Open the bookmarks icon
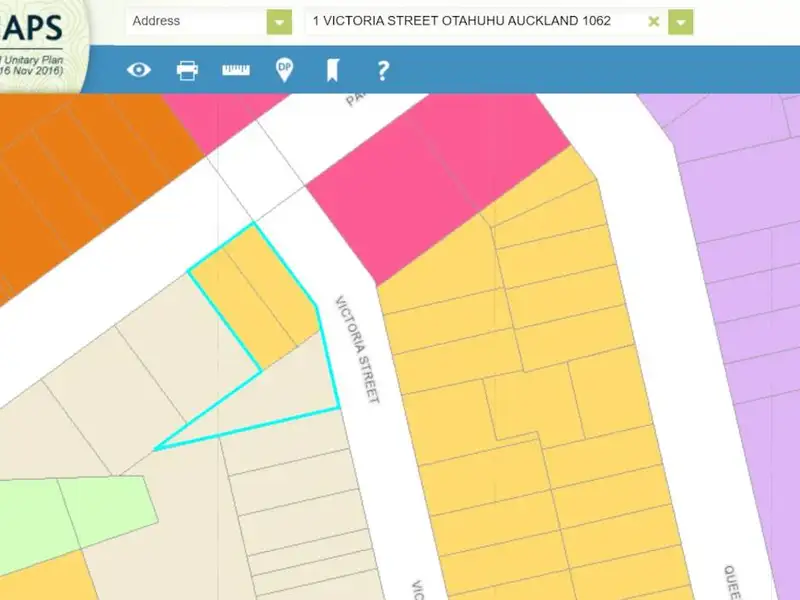 333,70
